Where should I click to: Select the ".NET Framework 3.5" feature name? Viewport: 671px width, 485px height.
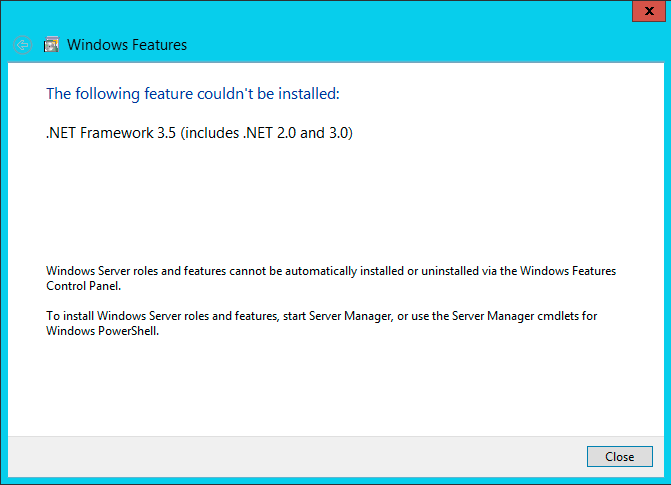pos(111,132)
